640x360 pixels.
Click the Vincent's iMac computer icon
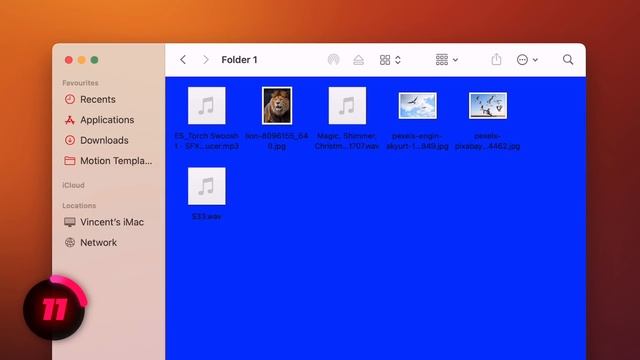point(70,222)
